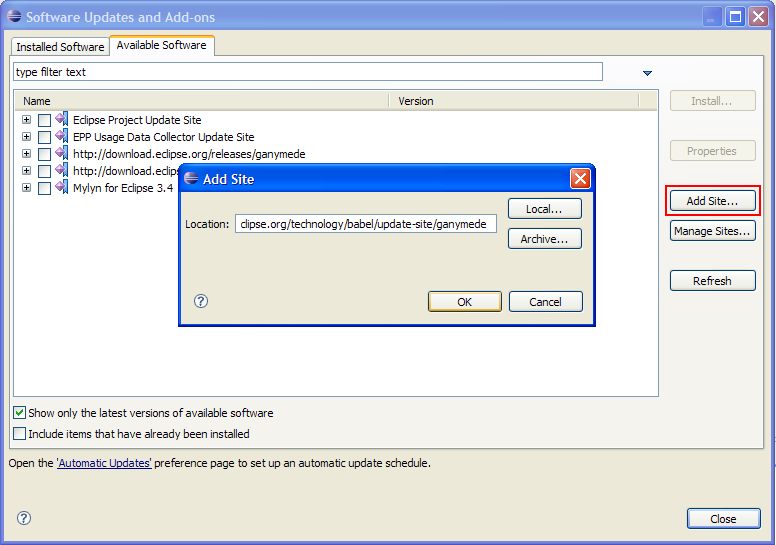Check the releases/ganymede site checkbox
This screenshot has width=776, height=545.
(44, 154)
